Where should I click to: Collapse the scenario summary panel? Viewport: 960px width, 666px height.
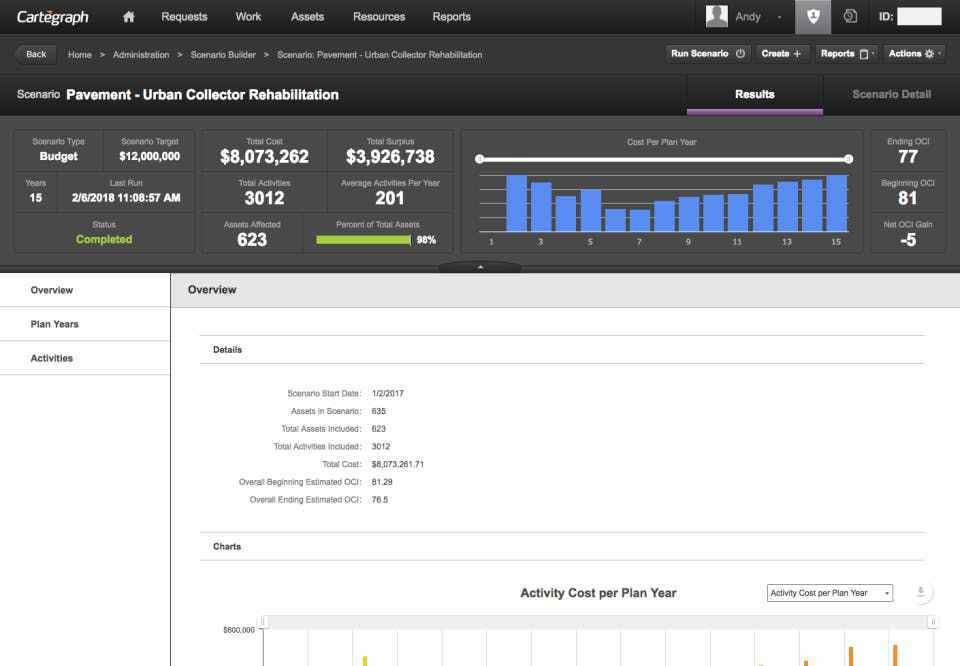tap(480, 267)
